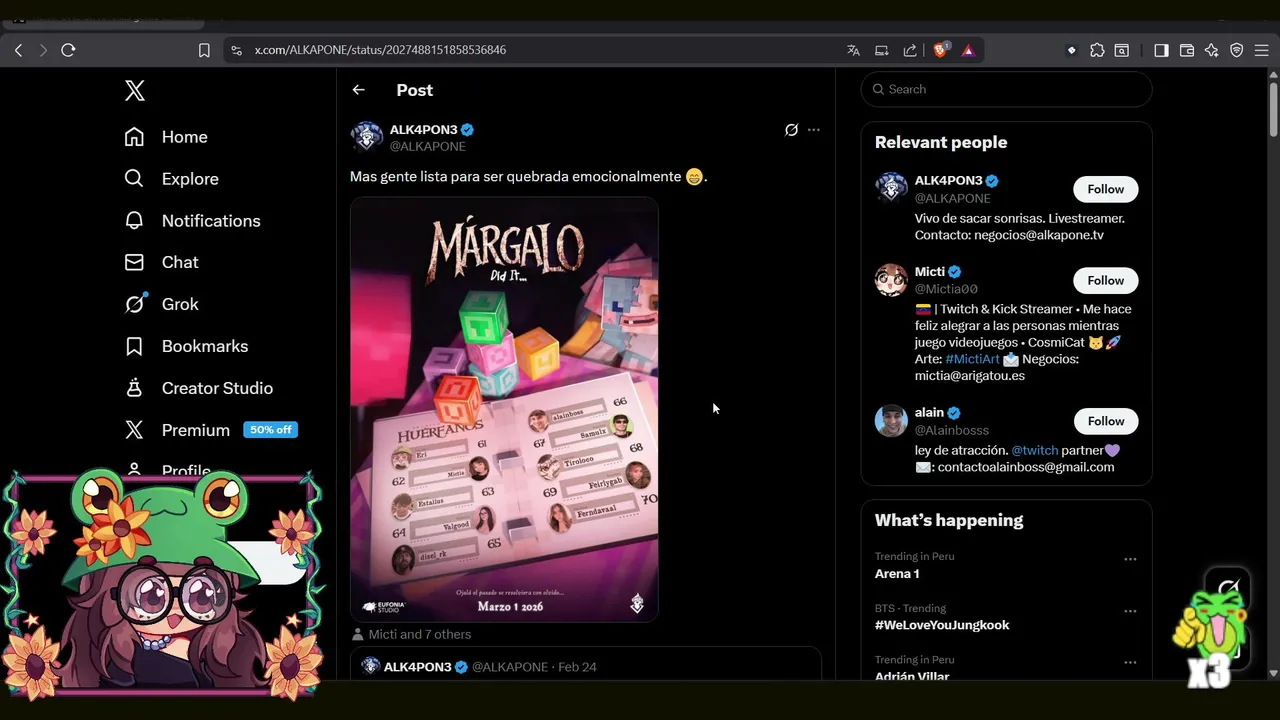
Task: Click the X logo in sidebar
Action: (135, 91)
